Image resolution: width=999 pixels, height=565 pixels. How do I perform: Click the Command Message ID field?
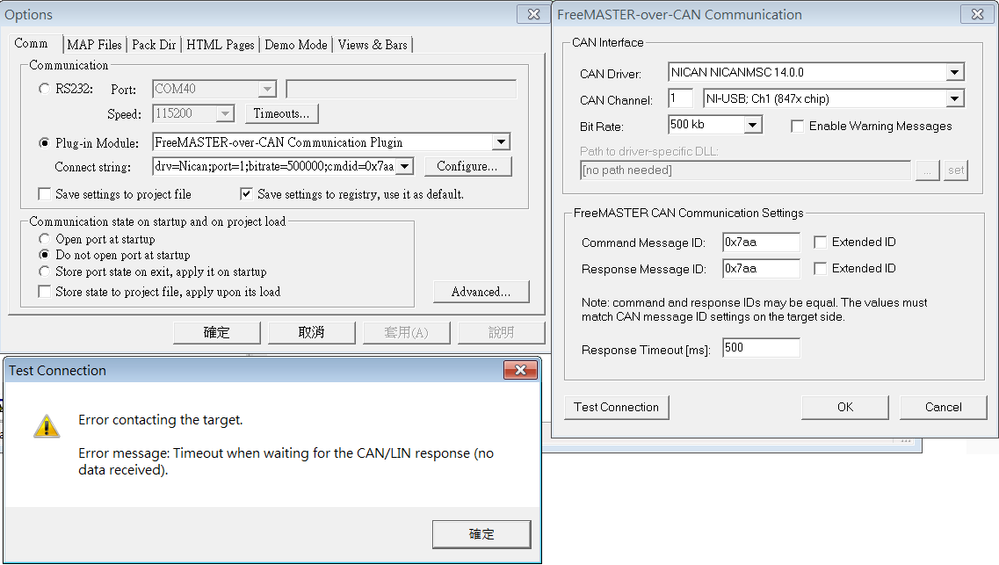pyautogui.click(x=760, y=242)
